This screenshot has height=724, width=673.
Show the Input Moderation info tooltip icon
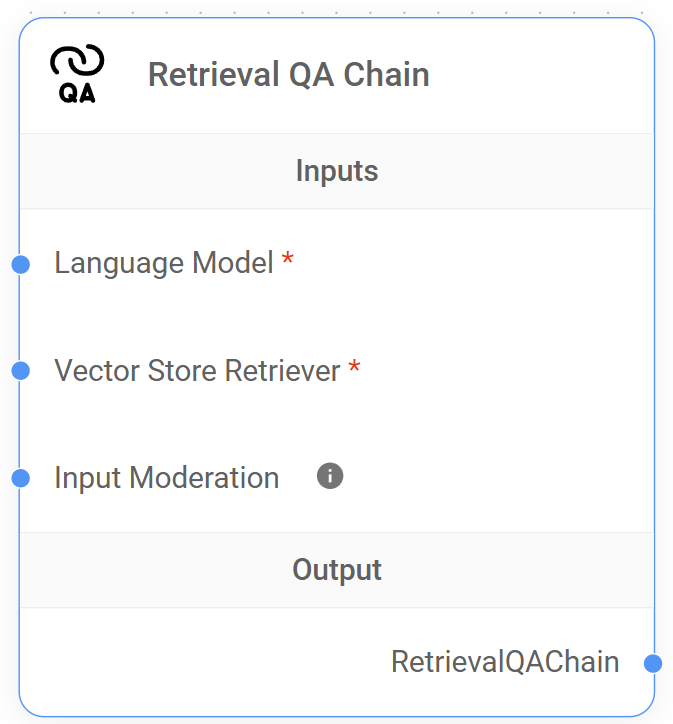(x=330, y=476)
